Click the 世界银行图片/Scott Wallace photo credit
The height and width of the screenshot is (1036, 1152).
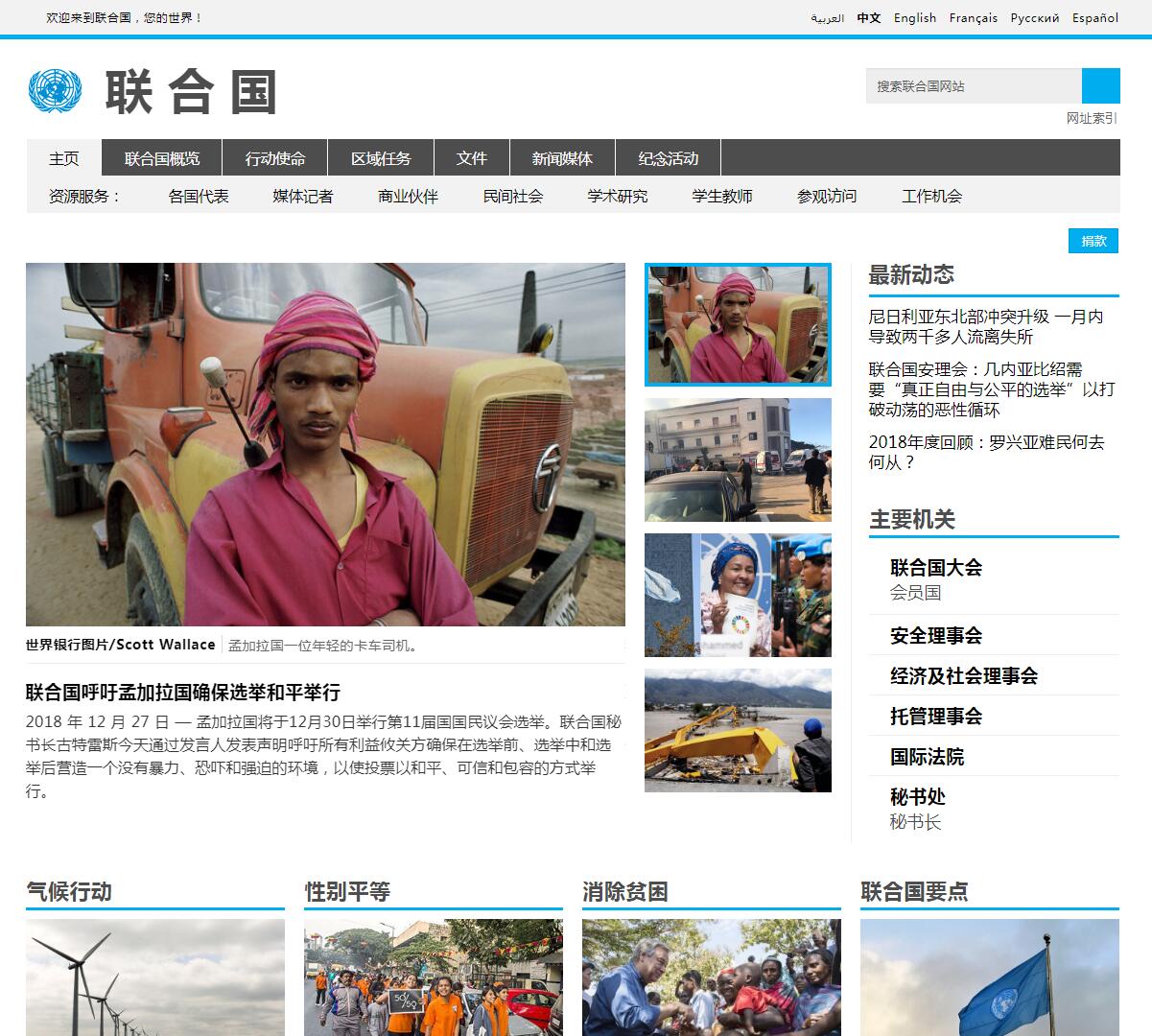[121, 645]
